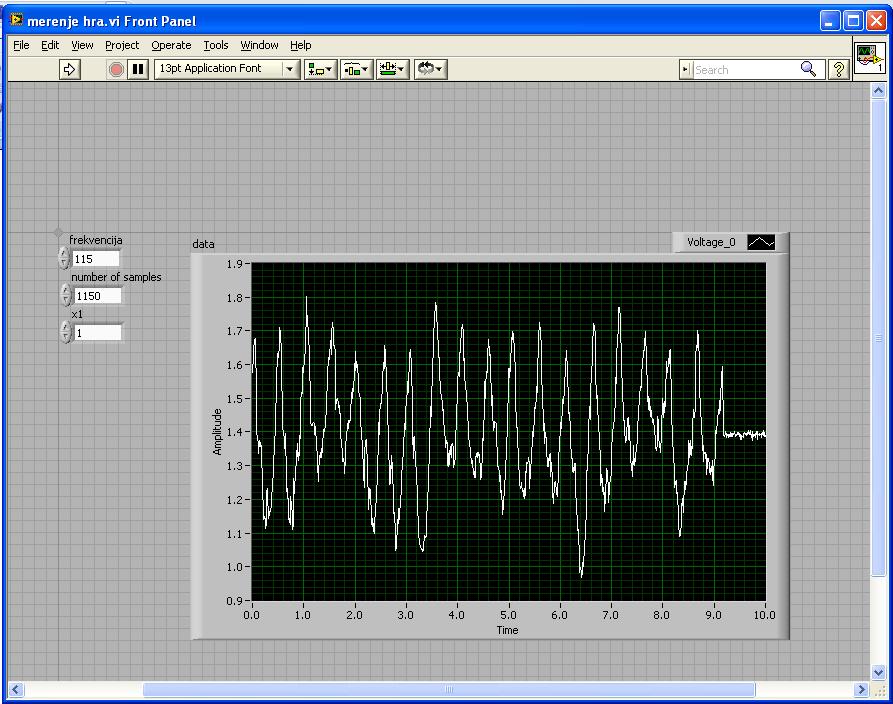893x704 pixels.
Task: Open the Project menu
Action: coord(122,45)
